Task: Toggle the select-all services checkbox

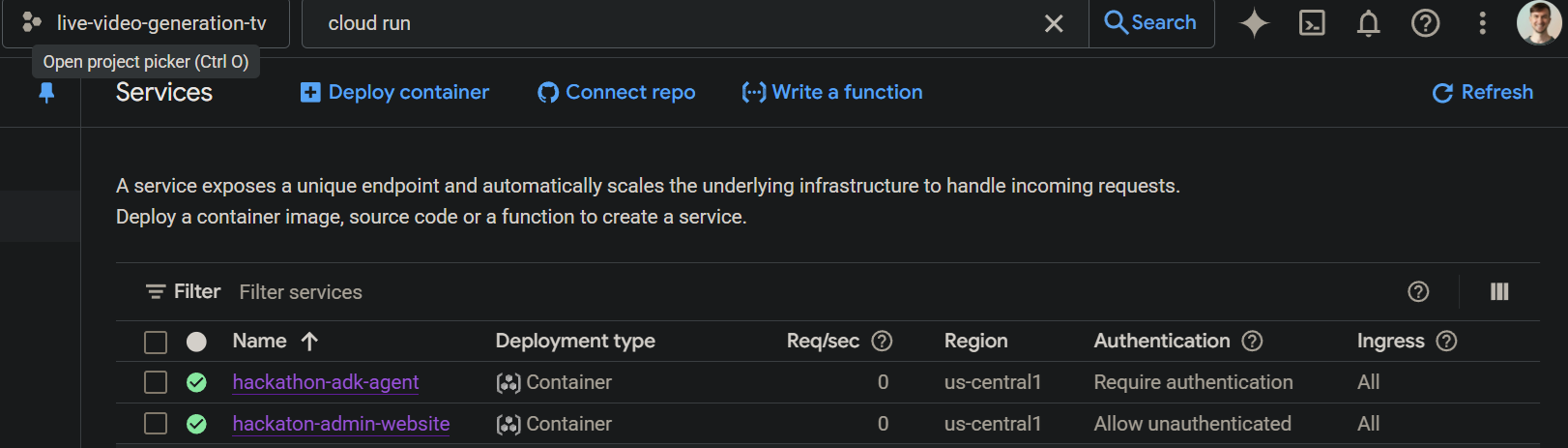Action: coord(156,342)
